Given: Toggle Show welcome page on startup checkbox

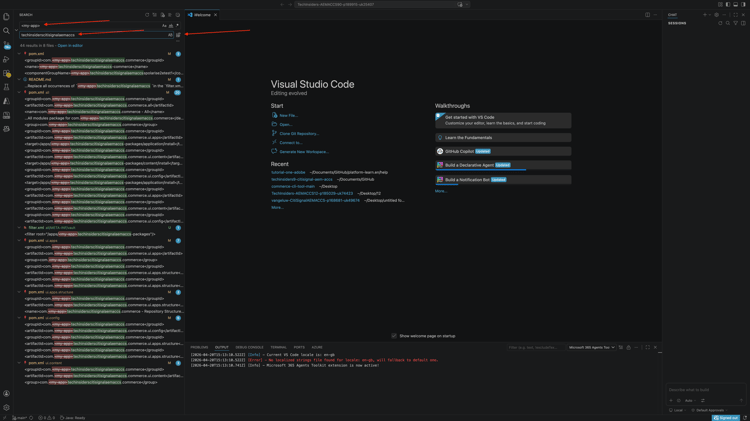Looking at the screenshot, I should (x=394, y=336).
